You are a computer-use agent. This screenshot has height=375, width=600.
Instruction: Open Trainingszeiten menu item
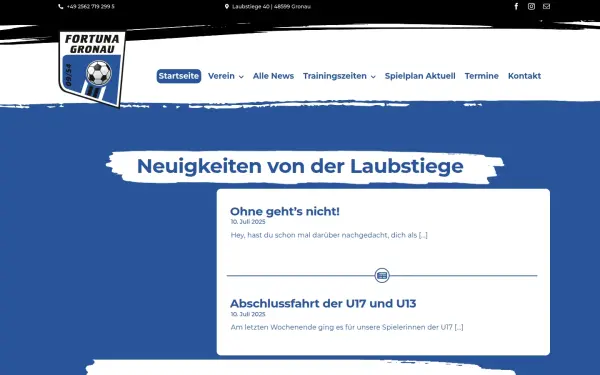[x=335, y=76]
